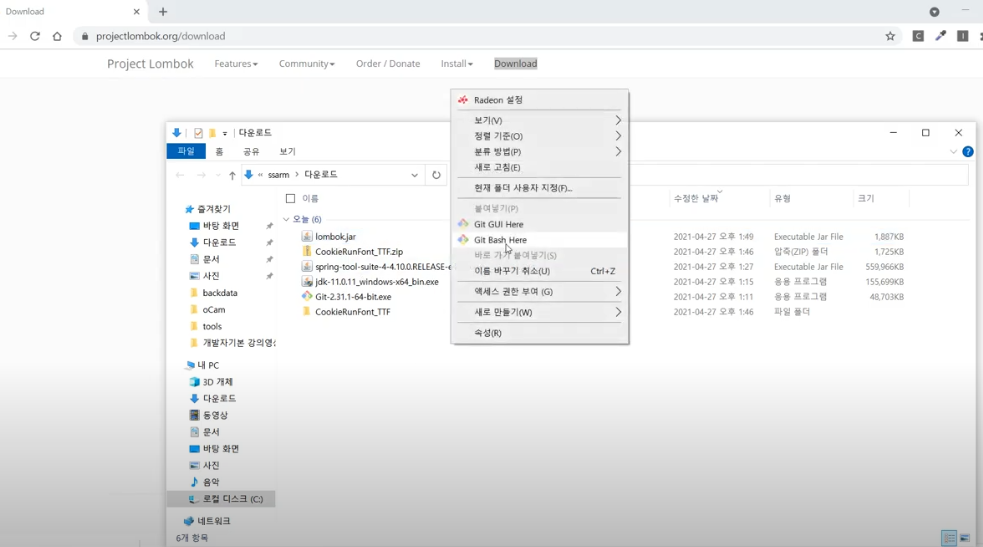983x547 pixels.
Task: Expand the 액세스 권한 부여 (G) submenu
Action: 540,292
